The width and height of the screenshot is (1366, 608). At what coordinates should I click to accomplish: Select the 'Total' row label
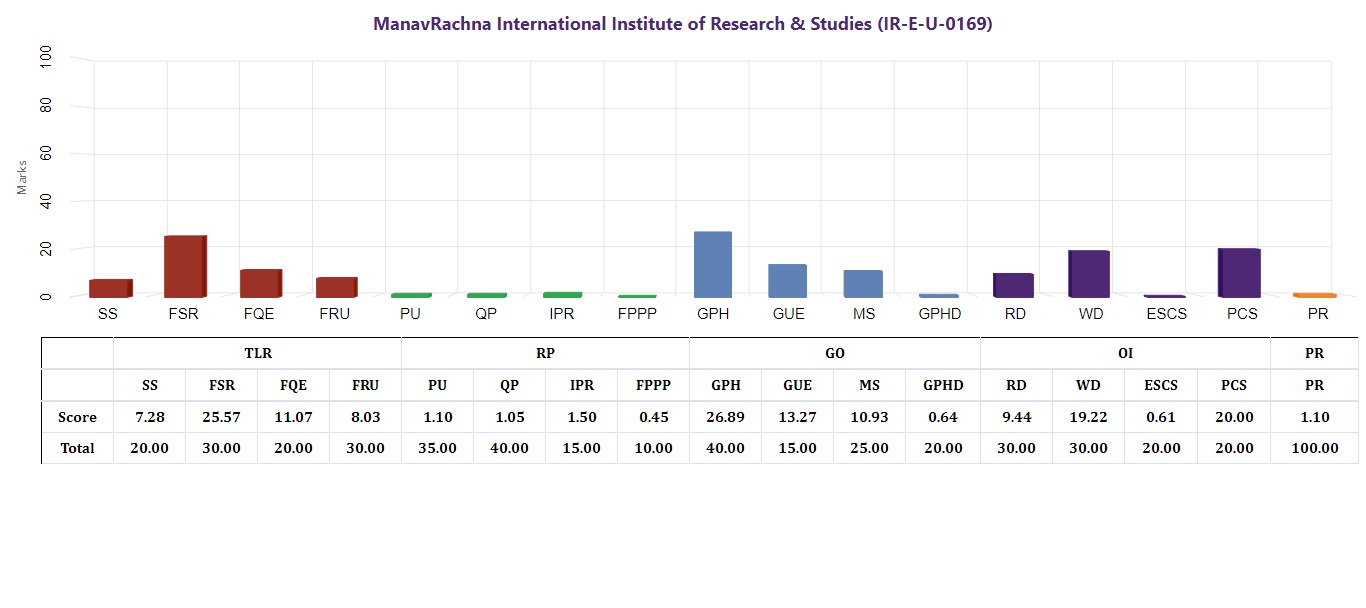77,448
